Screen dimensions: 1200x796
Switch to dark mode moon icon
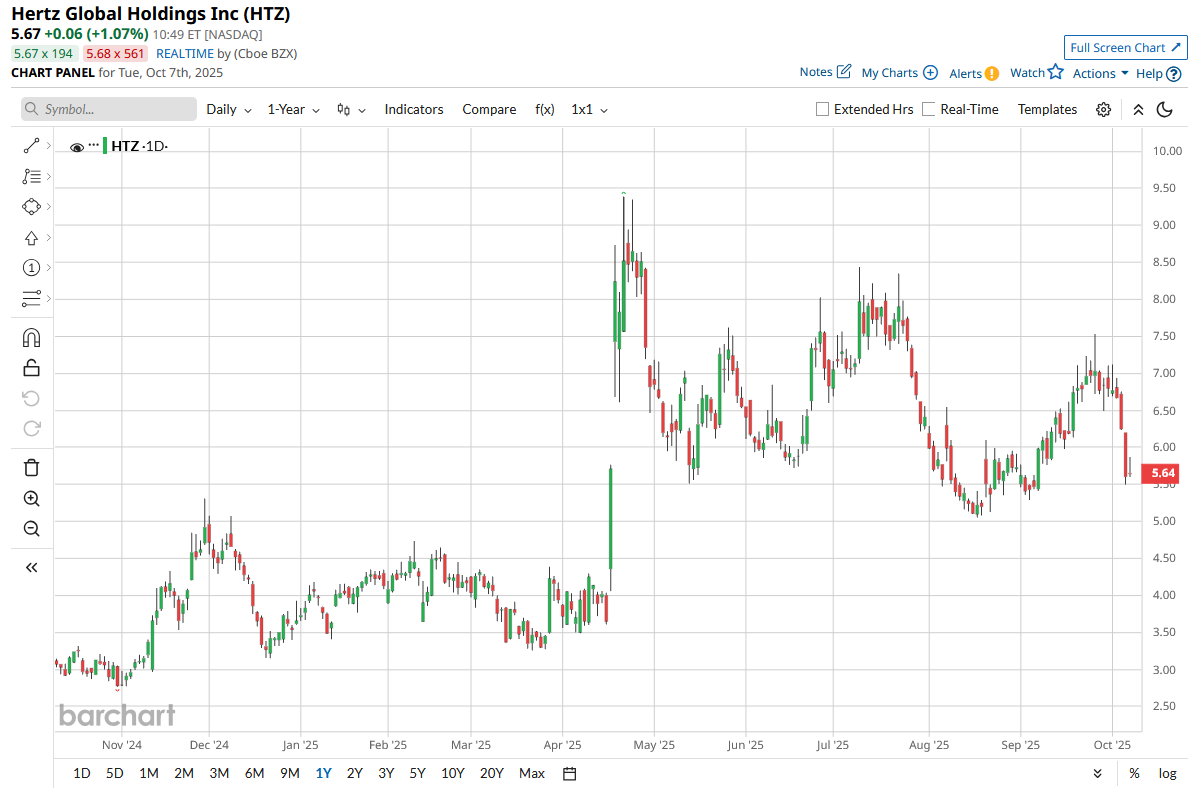(x=1164, y=110)
